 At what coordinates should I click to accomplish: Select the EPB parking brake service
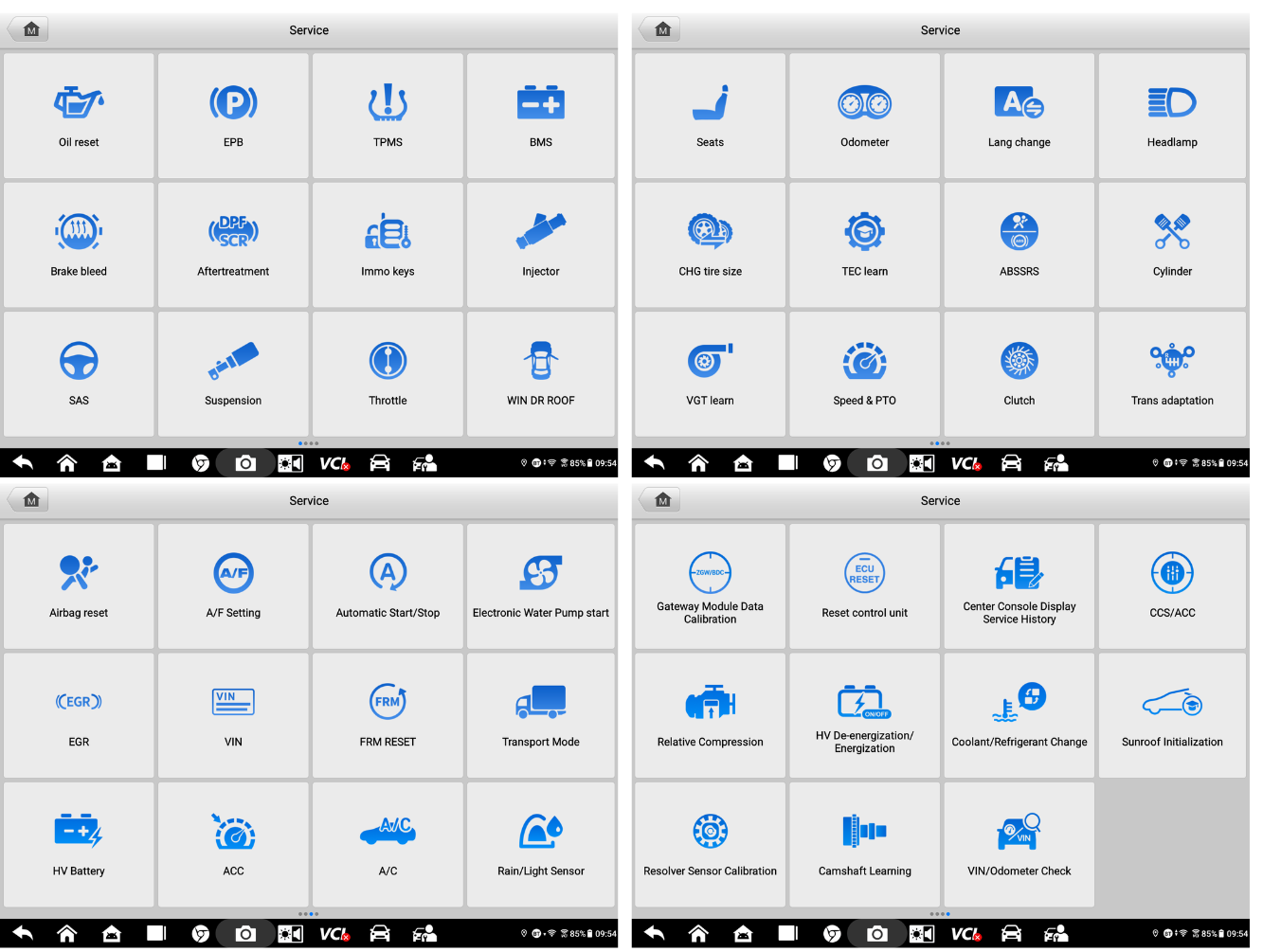[233, 116]
